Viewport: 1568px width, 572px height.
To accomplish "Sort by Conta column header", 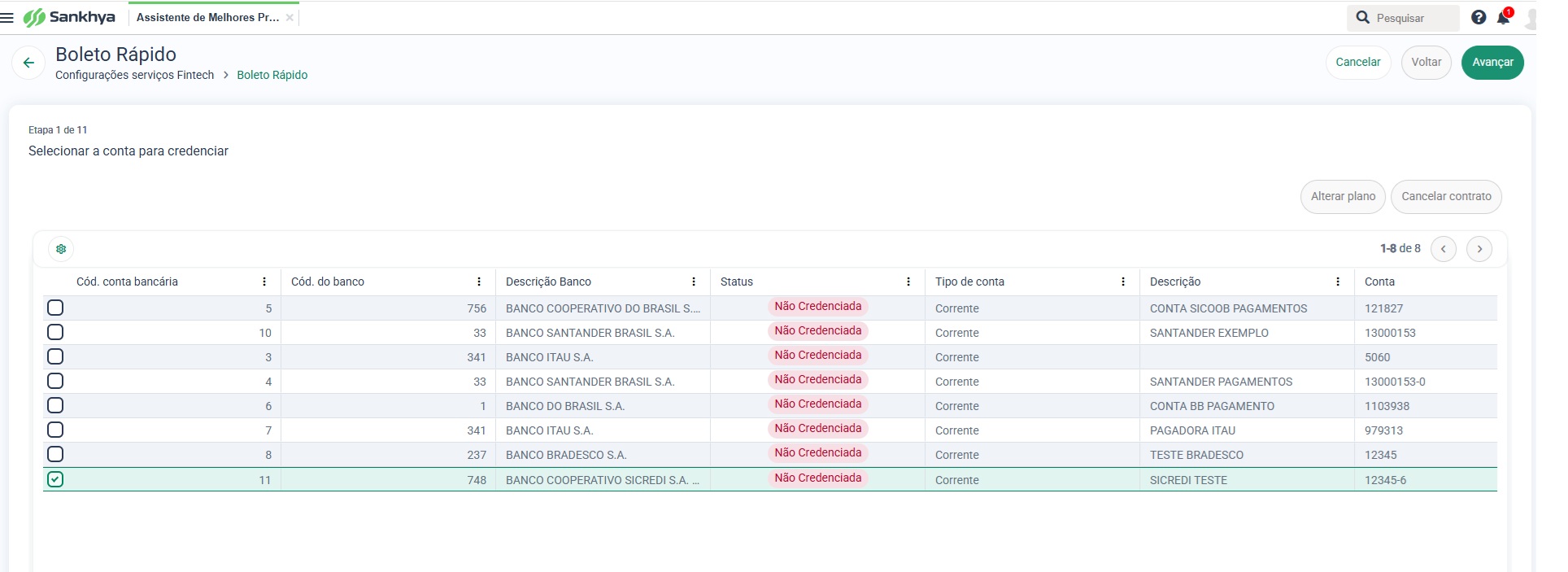I will pos(1379,282).
